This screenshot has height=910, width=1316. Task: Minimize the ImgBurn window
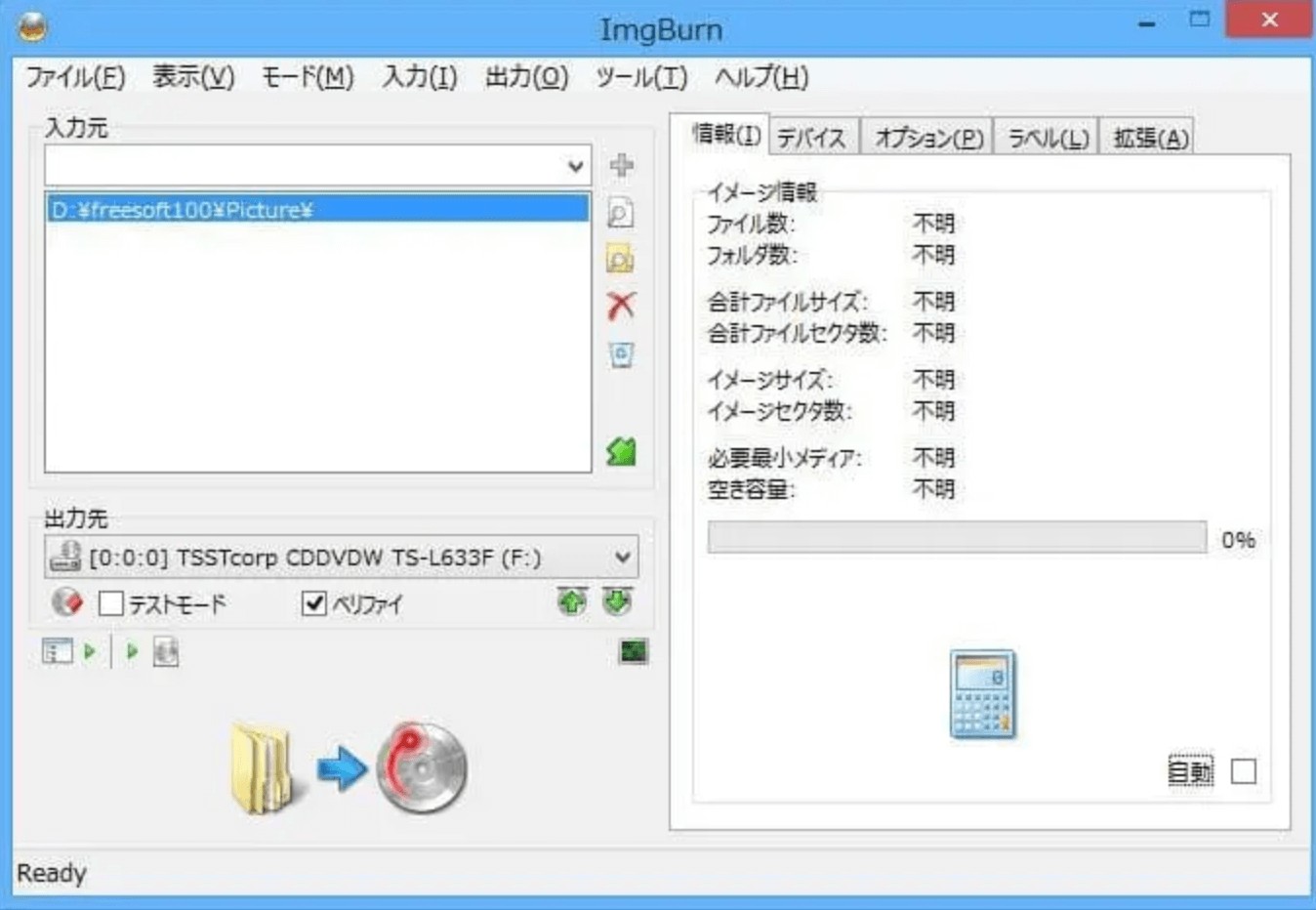[1147, 21]
